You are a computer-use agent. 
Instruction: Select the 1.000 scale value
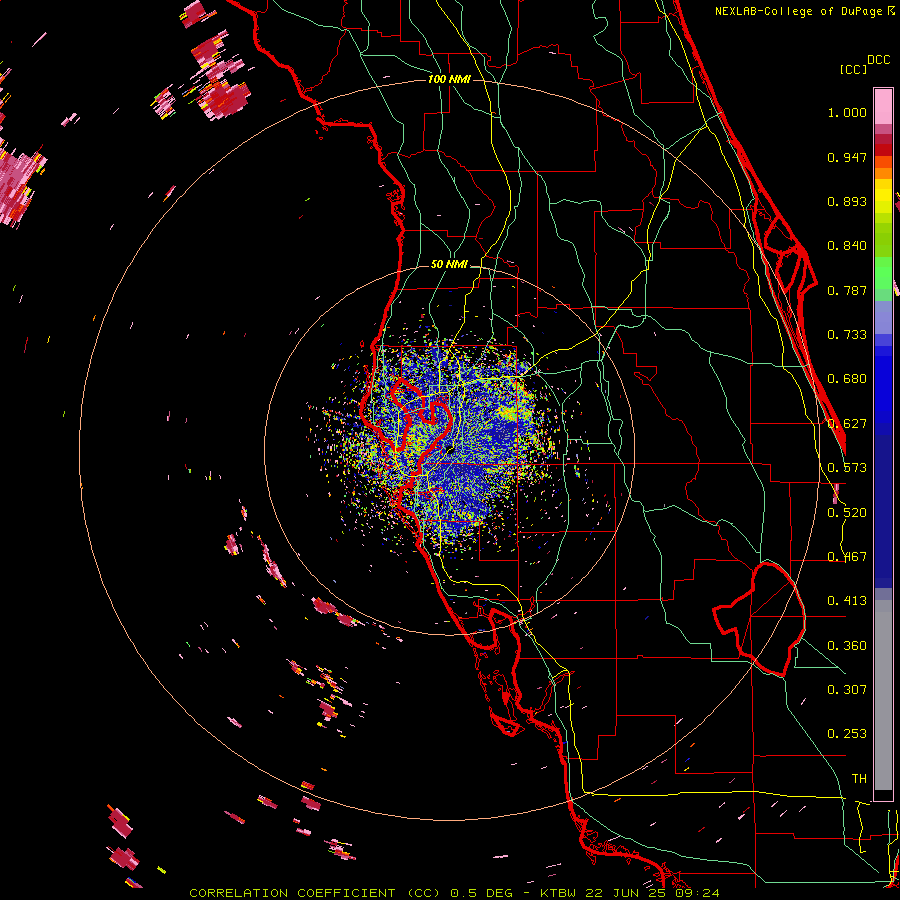click(x=847, y=112)
